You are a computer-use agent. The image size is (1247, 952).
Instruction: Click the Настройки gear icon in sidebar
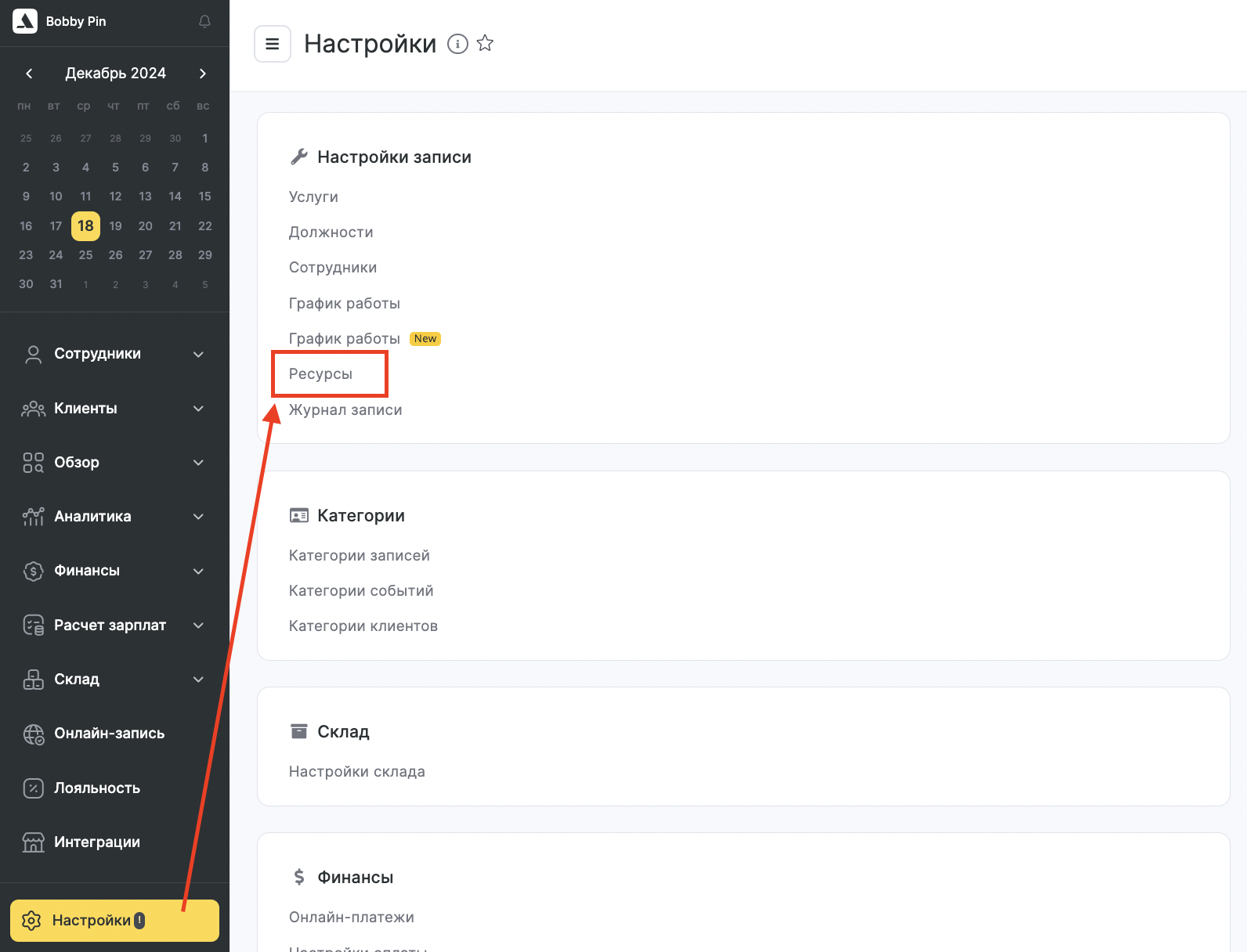coord(31,921)
